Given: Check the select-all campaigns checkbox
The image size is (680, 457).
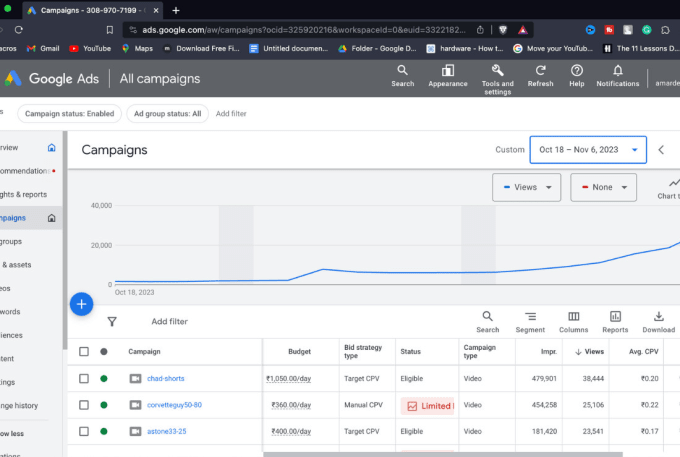Looking at the screenshot, I should (84, 351).
